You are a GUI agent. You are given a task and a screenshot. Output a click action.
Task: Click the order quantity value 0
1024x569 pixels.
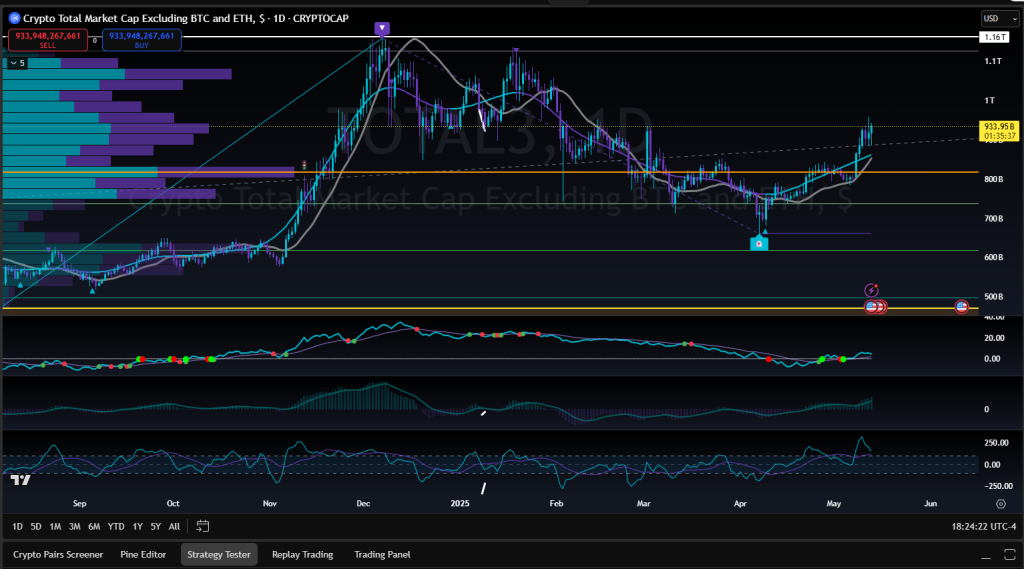point(95,41)
